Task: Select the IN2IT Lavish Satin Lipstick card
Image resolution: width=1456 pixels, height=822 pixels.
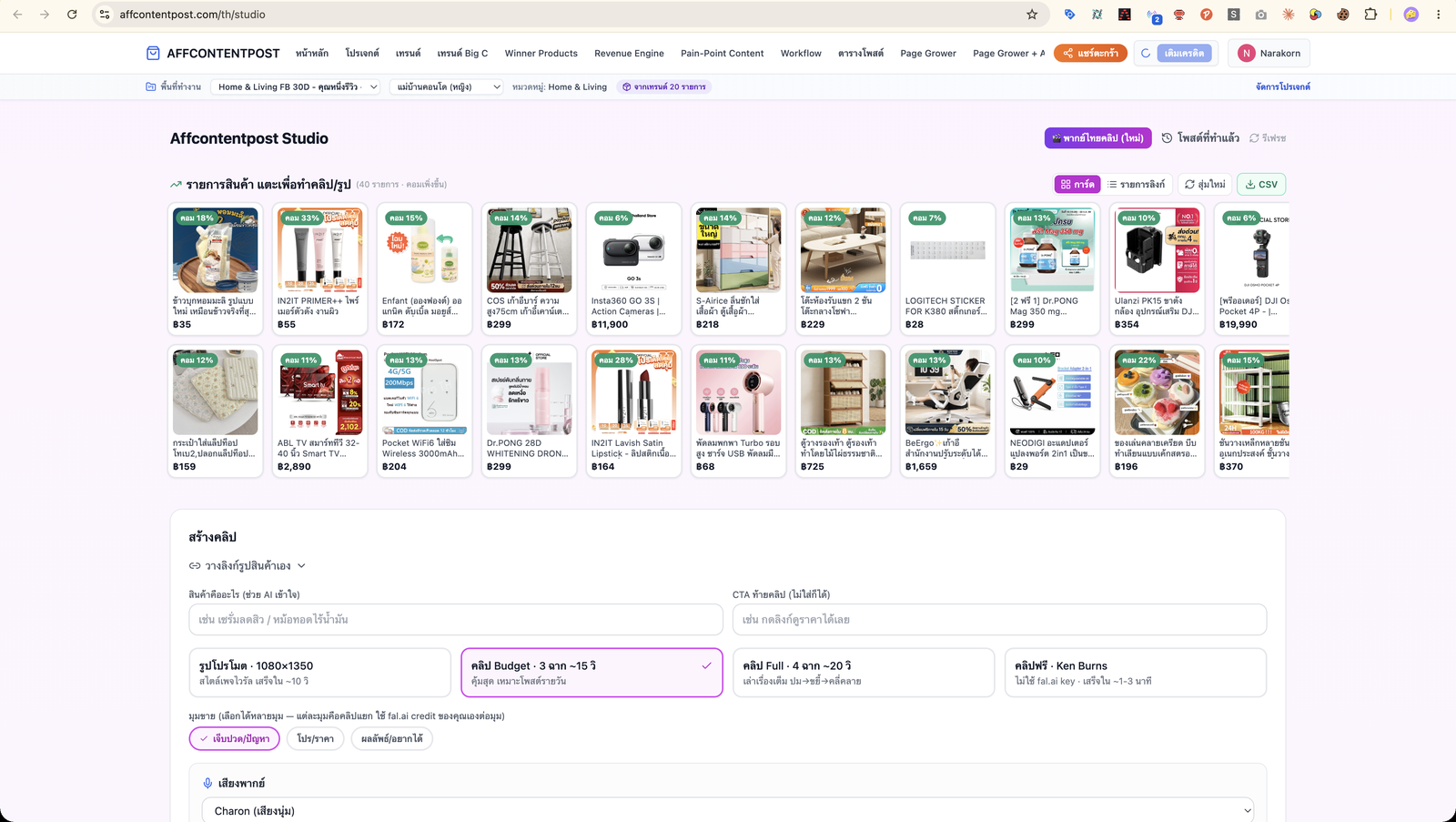Action: coord(633,411)
